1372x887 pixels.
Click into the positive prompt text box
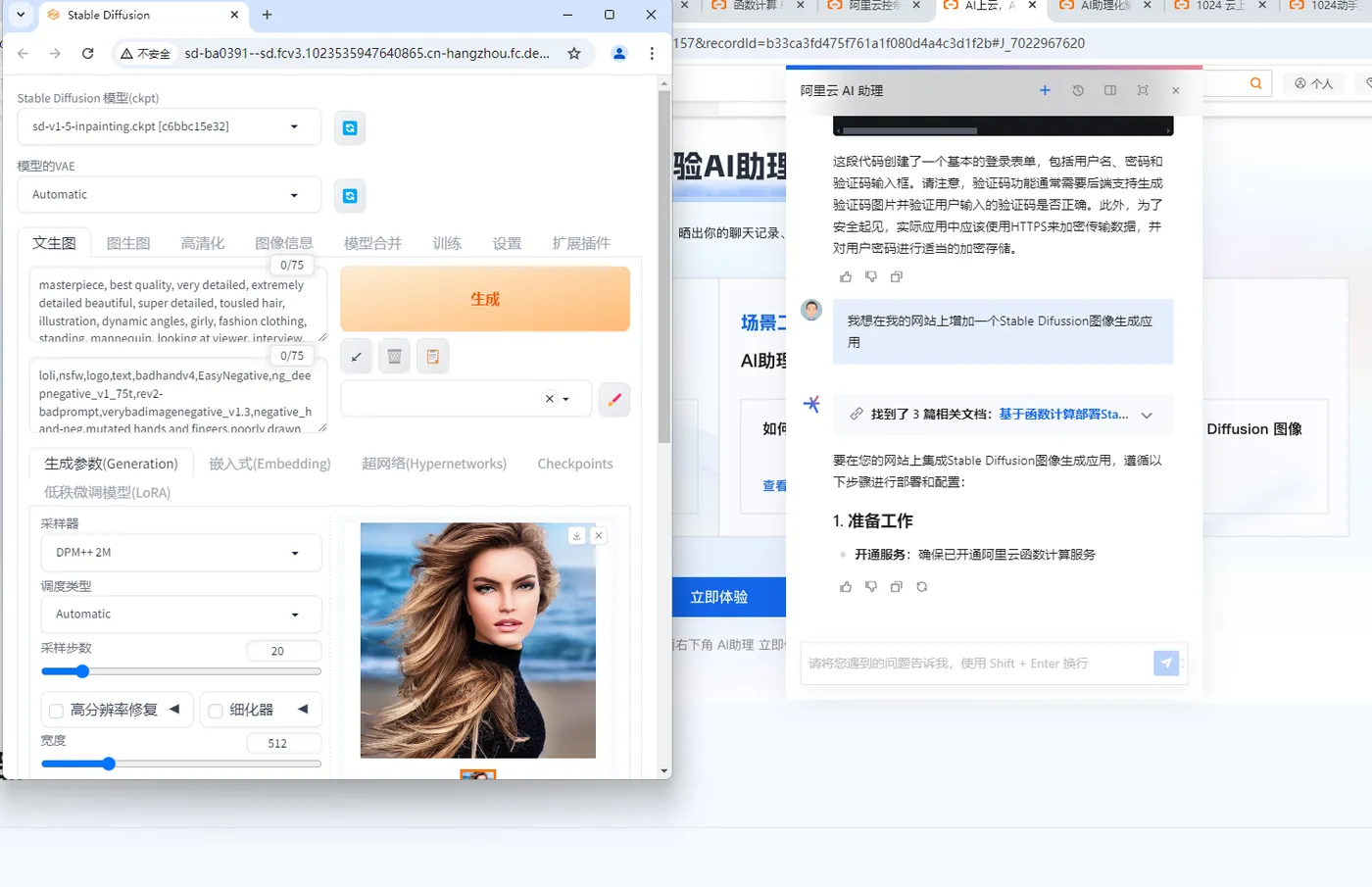tap(177, 306)
